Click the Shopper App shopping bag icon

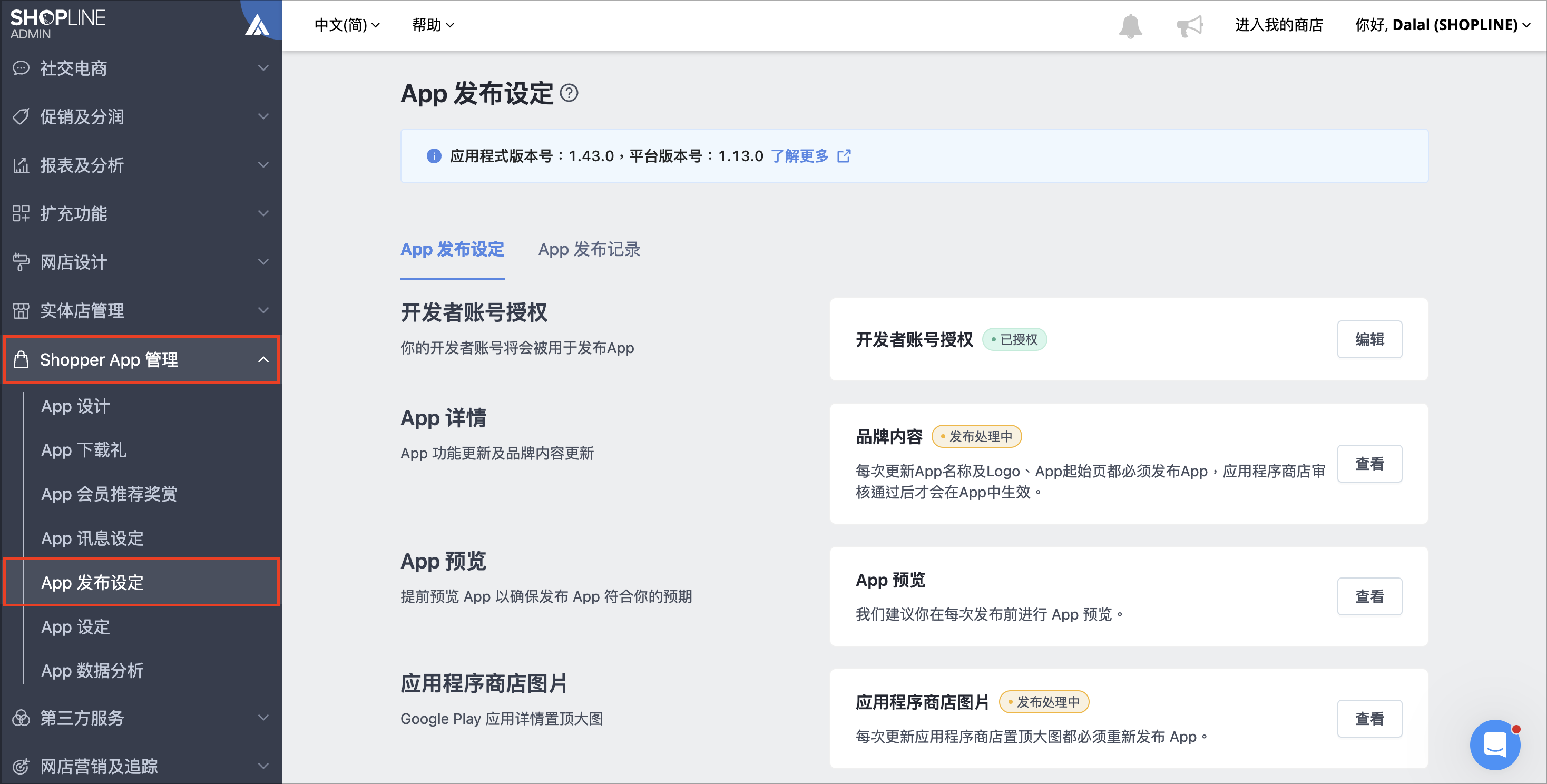(21, 359)
